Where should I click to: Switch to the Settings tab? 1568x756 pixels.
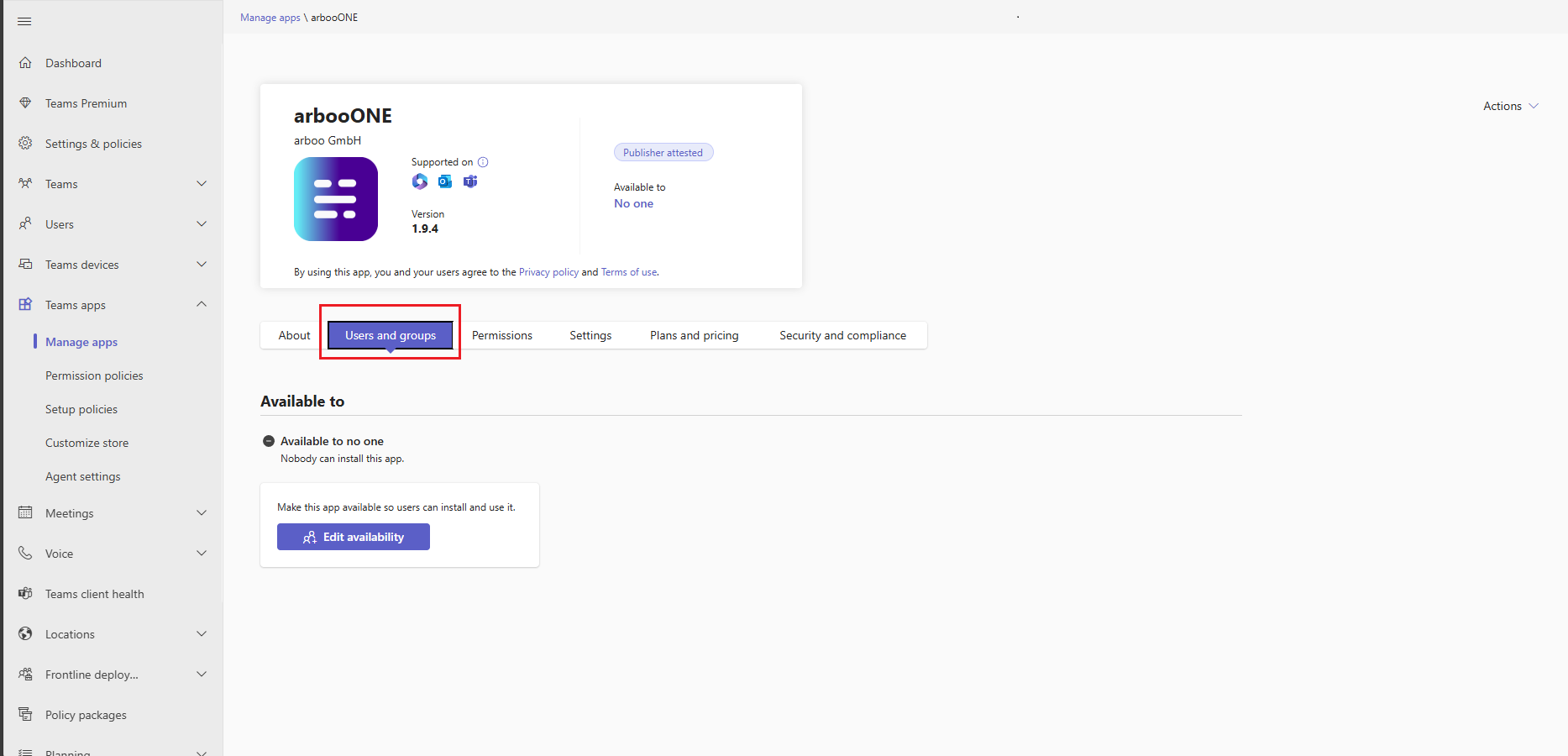point(590,335)
